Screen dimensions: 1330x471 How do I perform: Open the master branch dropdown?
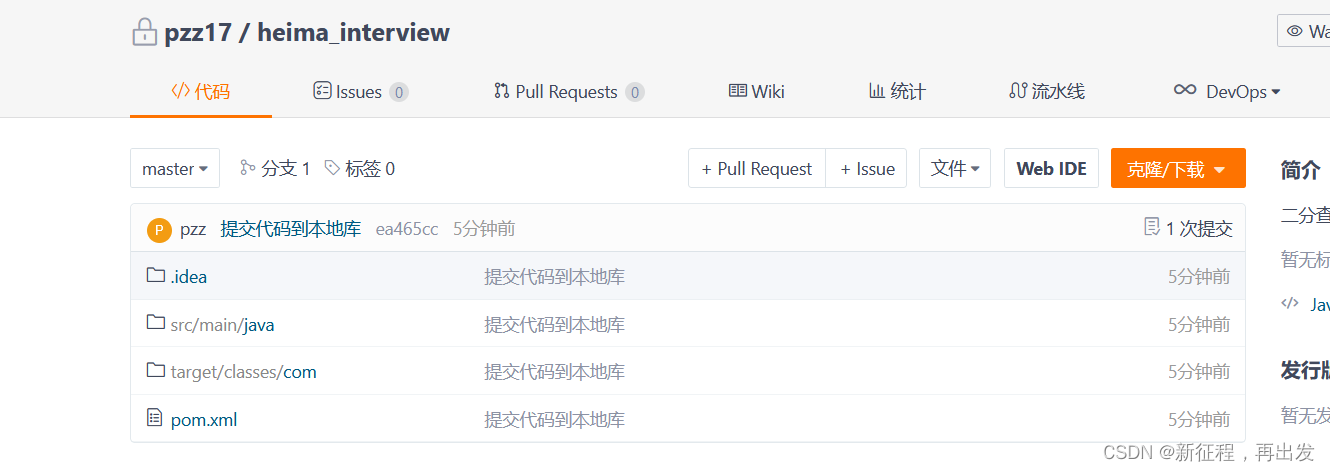click(175, 168)
